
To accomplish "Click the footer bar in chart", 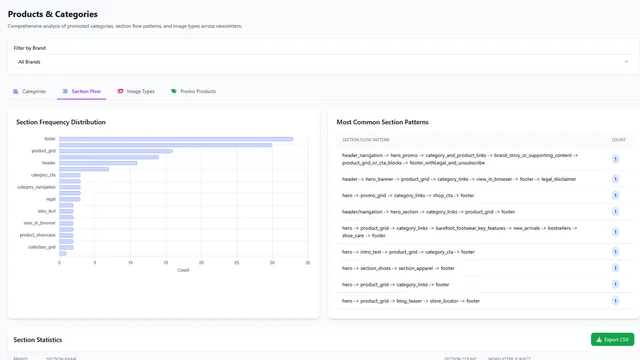I will pyautogui.click(x=176, y=139).
